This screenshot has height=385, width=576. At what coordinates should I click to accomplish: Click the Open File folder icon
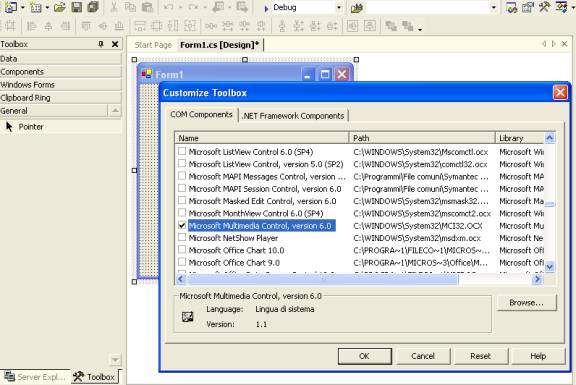click(60, 7)
